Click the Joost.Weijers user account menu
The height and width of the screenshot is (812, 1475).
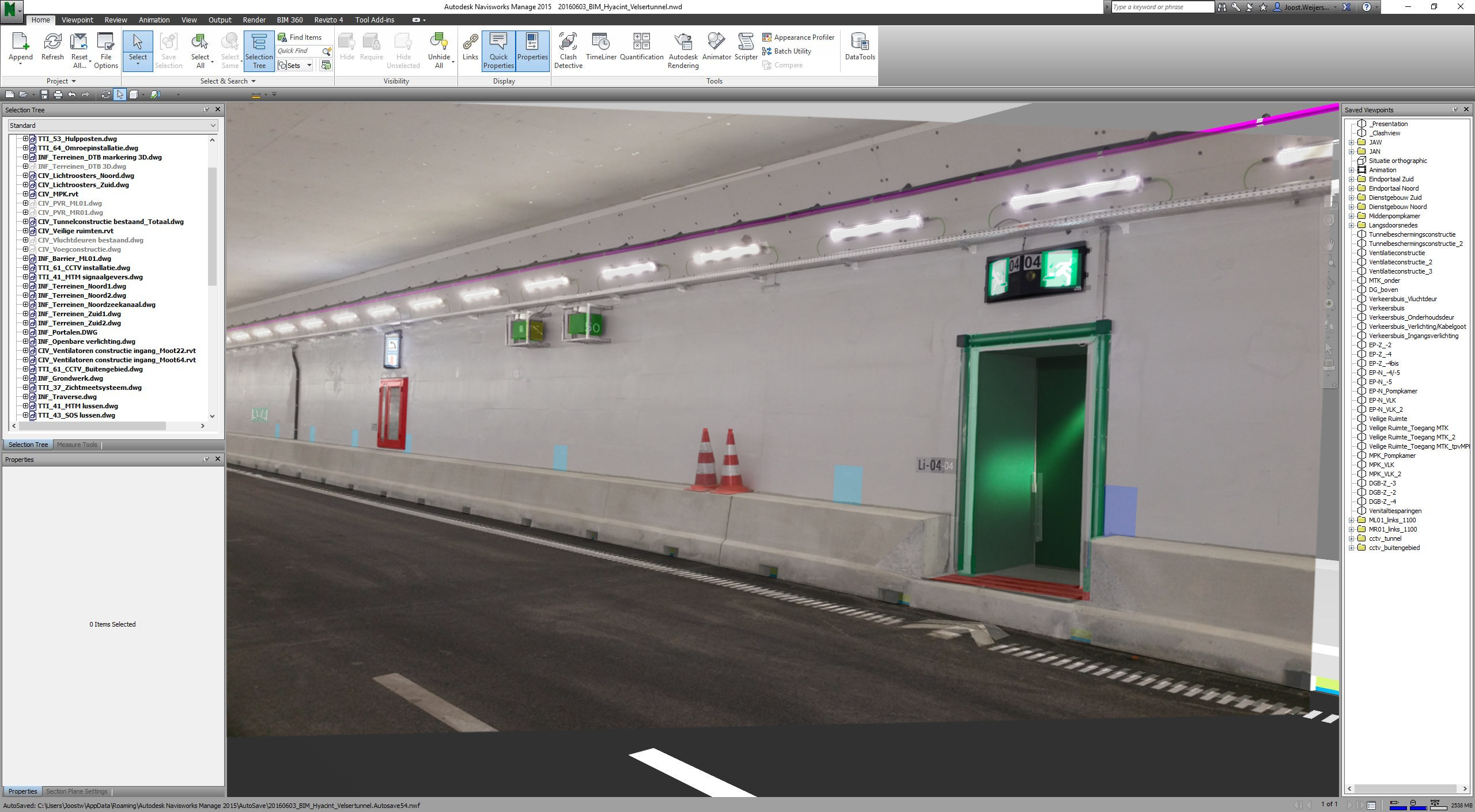pyautogui.click(x=1304, y=7)
